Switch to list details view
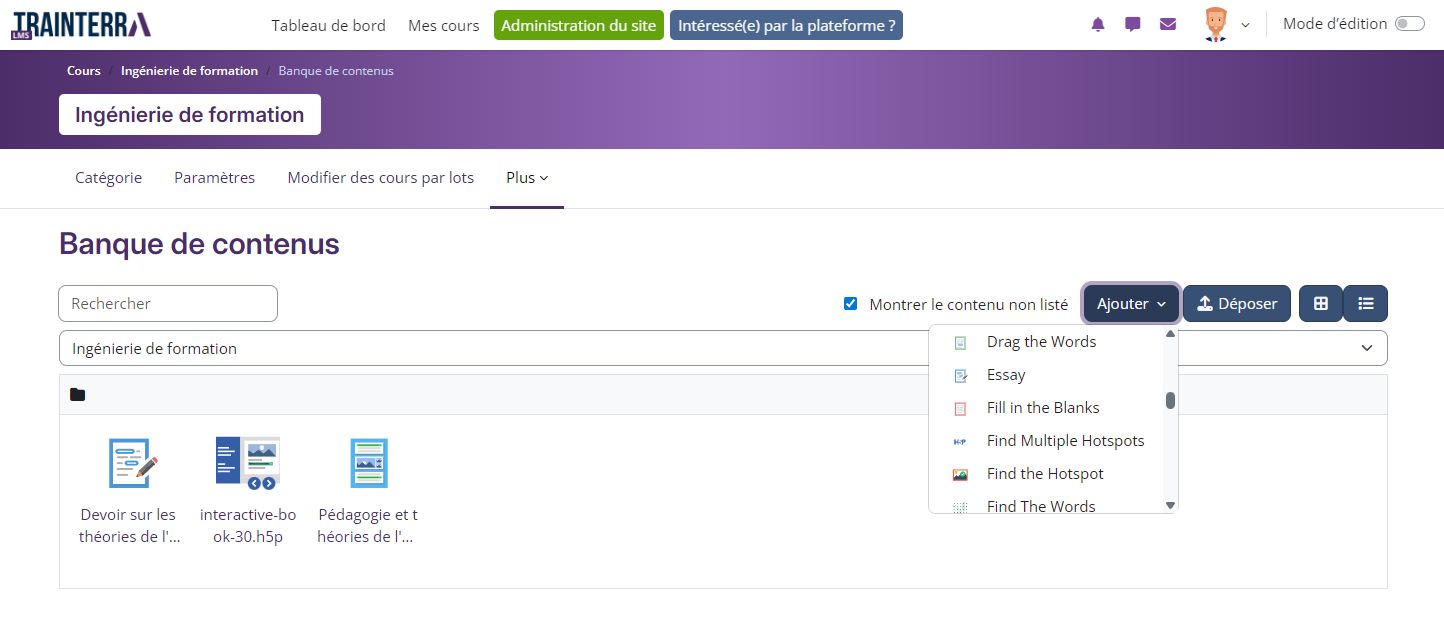Image resolution: width=1444 pixels, height=625 pixels. pyautogui.click(x=1365, y=304)
